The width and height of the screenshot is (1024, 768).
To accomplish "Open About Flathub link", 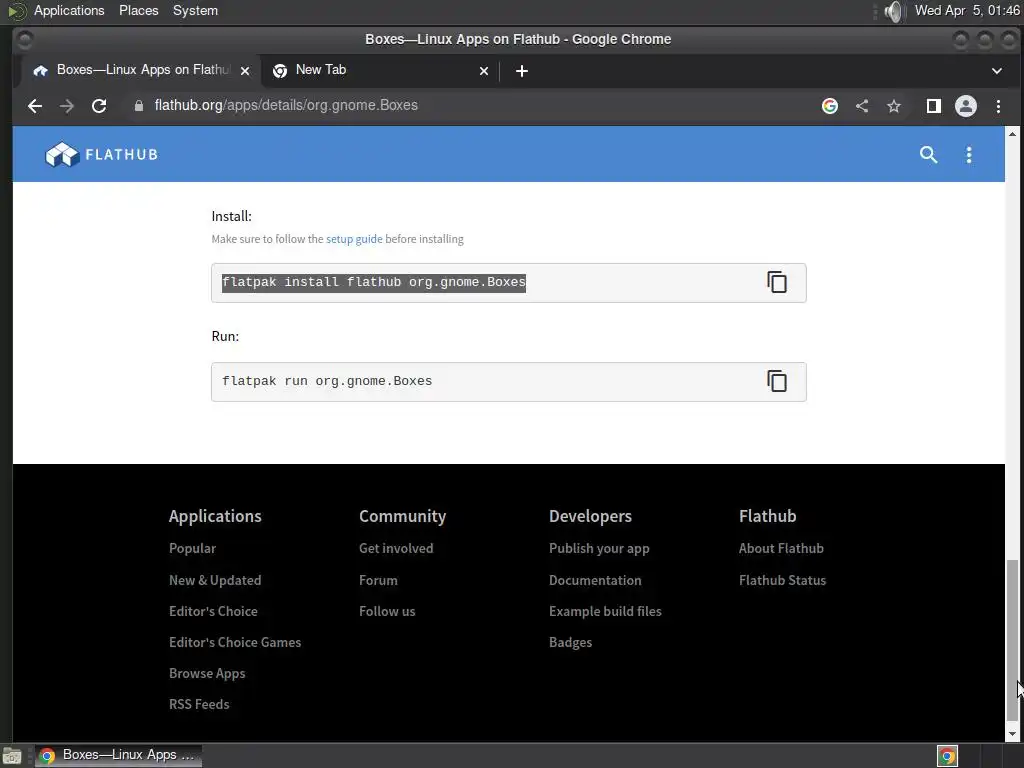I will [x=781, y=549].
